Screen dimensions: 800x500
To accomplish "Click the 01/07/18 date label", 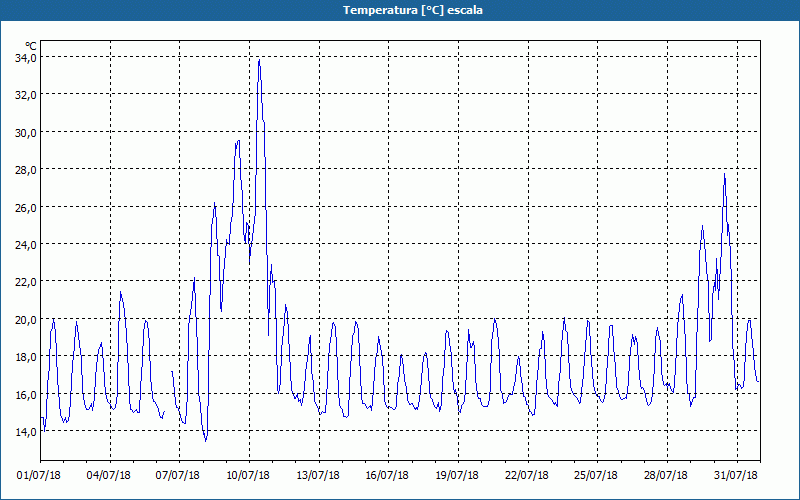I will 39,475.
